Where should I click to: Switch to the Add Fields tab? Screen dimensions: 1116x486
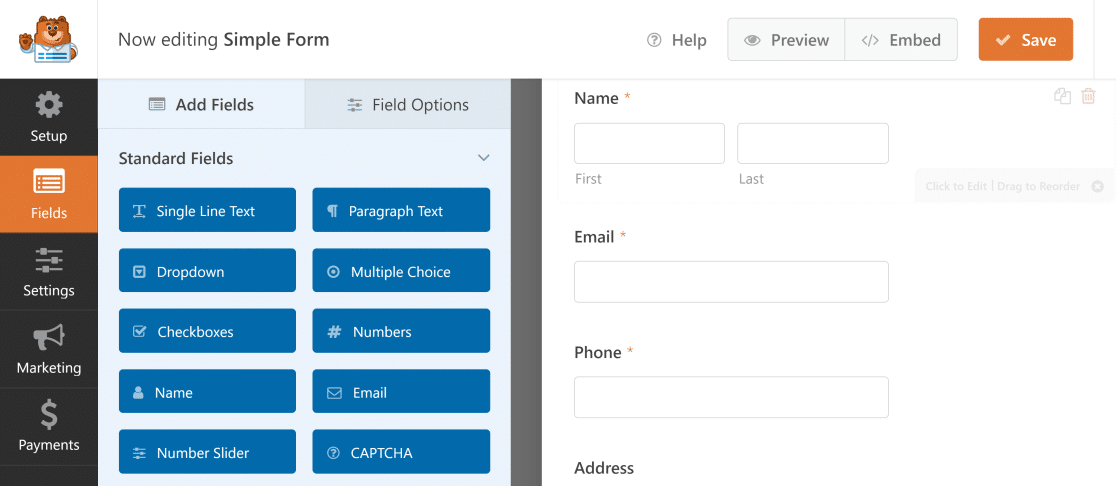tap(201, 105)
